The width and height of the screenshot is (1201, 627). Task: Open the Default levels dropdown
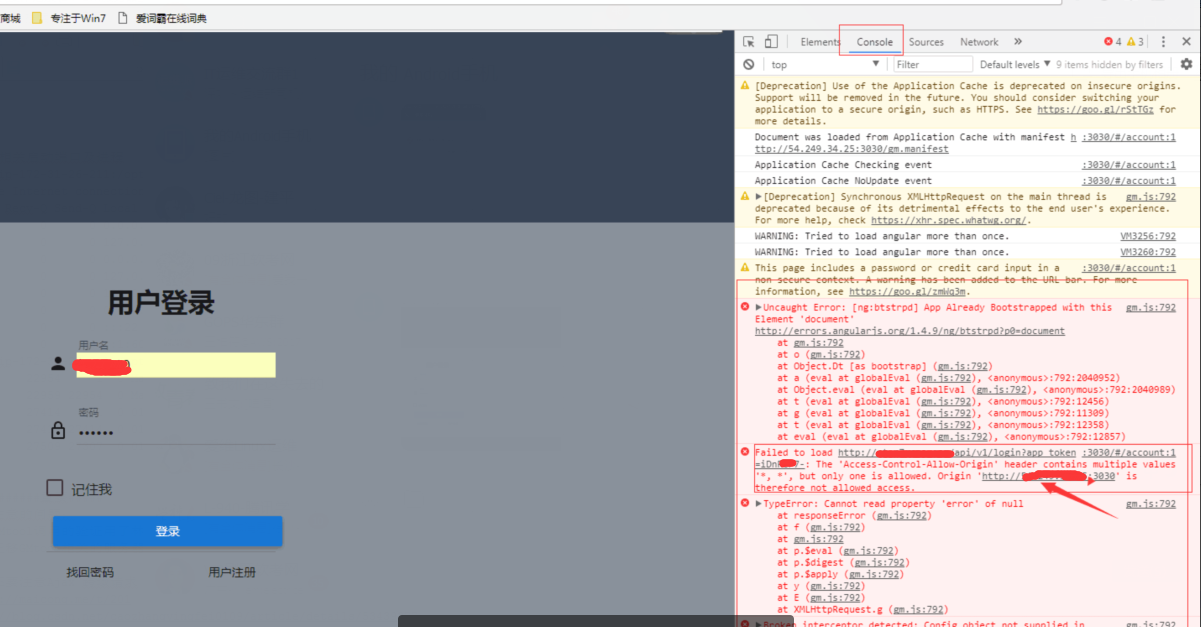point(1014,64)
